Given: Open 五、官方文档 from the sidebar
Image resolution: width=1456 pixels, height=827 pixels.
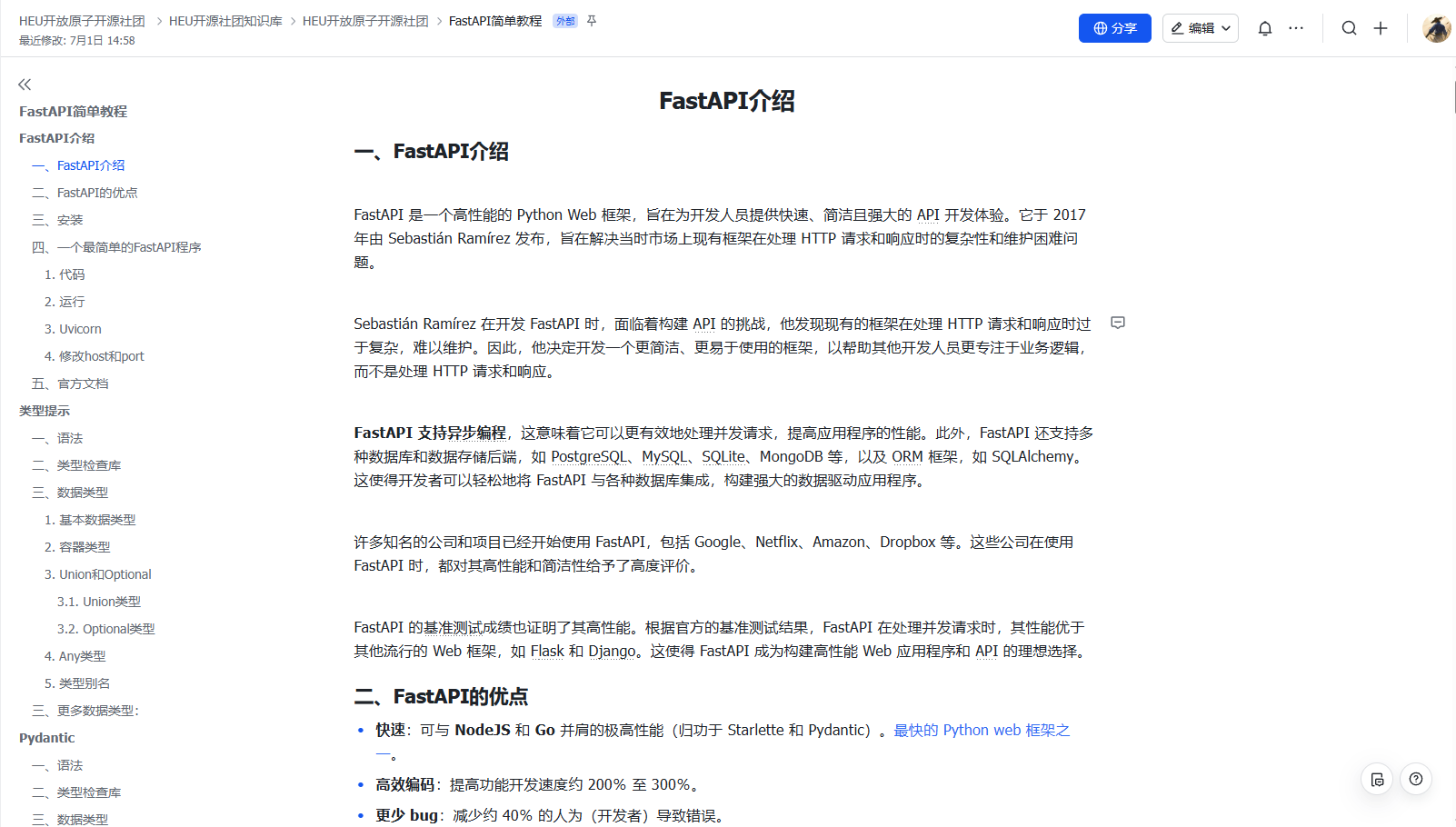Looking at the screenshot, I should [x=70, y=383].
